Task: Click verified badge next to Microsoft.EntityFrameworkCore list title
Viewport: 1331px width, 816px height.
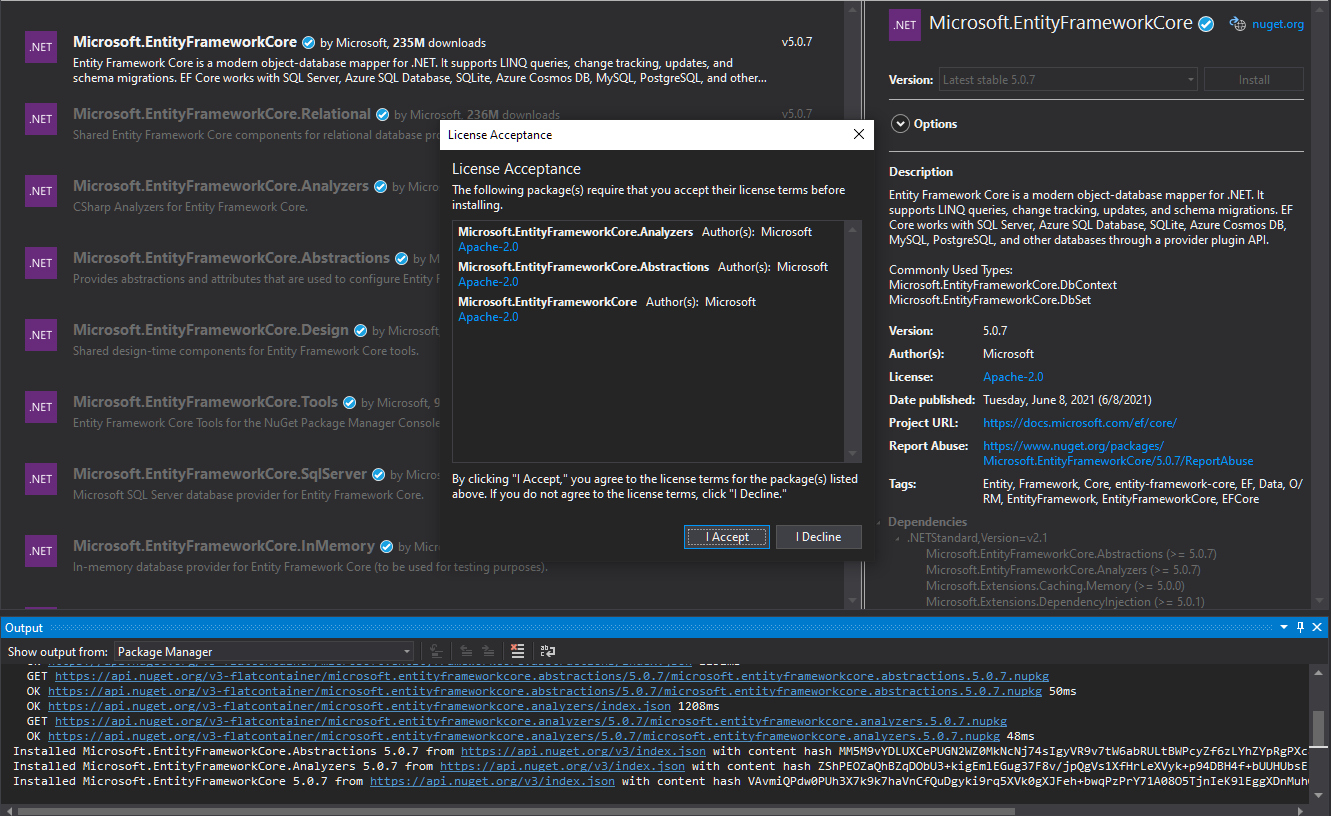Action: (308, 43)
